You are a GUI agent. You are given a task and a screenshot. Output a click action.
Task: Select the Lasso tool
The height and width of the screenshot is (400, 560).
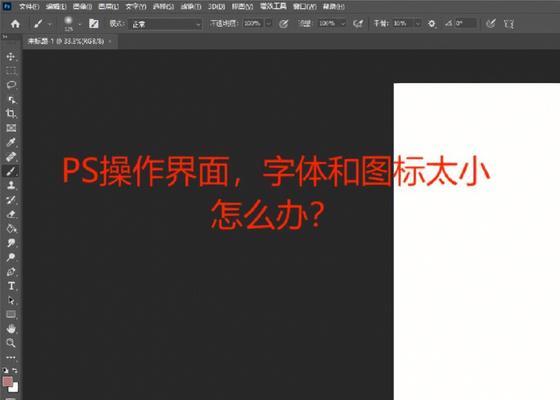[x=11, y=85]
